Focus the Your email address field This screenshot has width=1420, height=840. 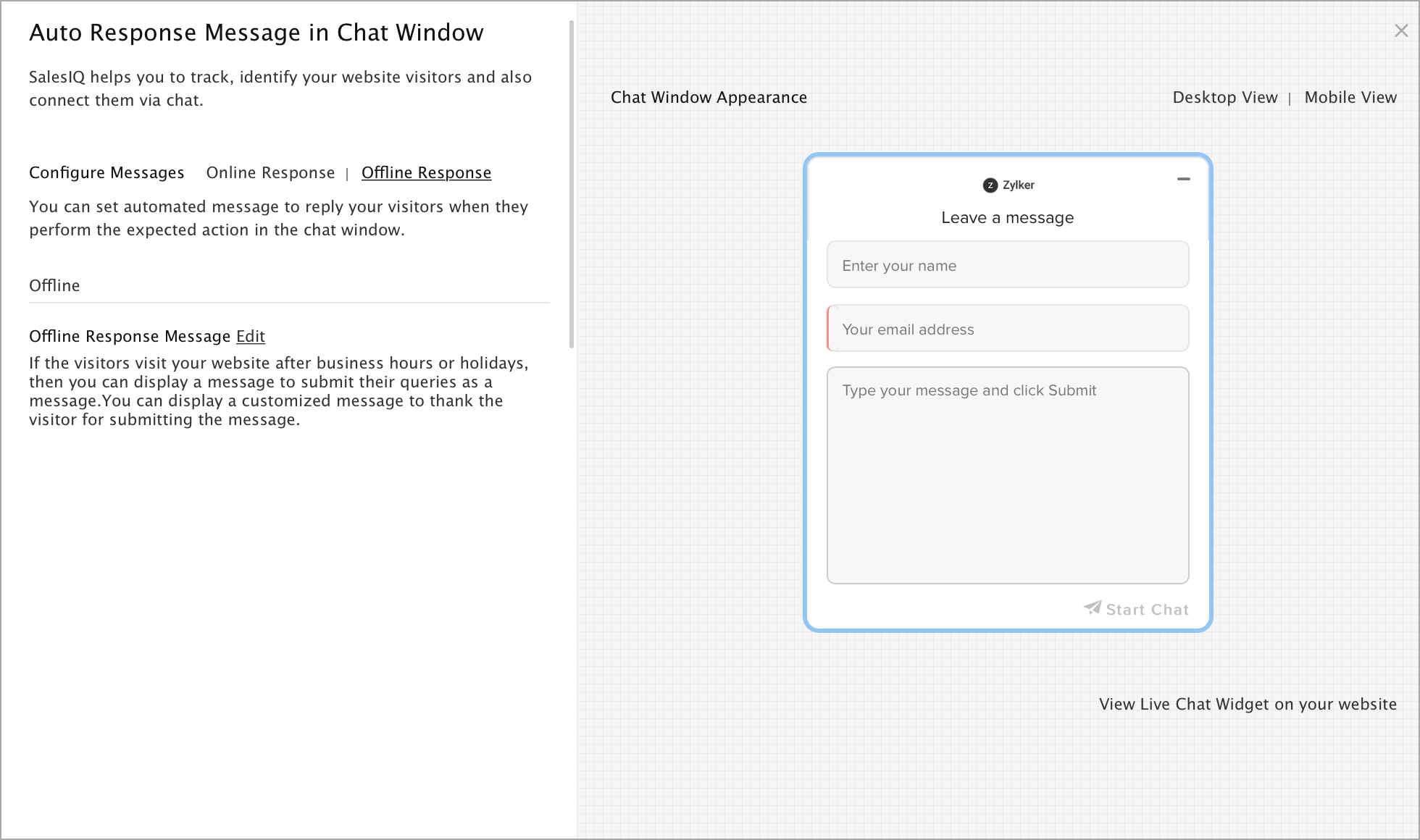click(1008, 329)
